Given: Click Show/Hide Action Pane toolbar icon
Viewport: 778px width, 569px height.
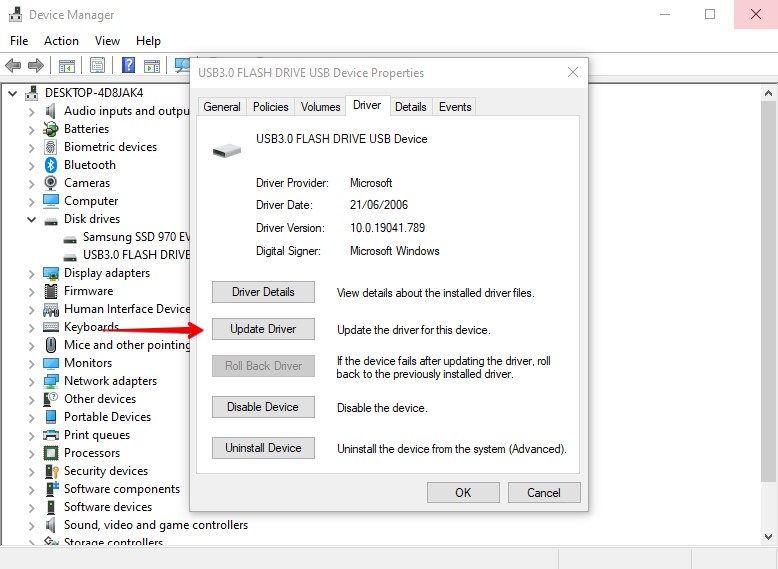Looking at the screenshot, I should [x=152, y=65].
